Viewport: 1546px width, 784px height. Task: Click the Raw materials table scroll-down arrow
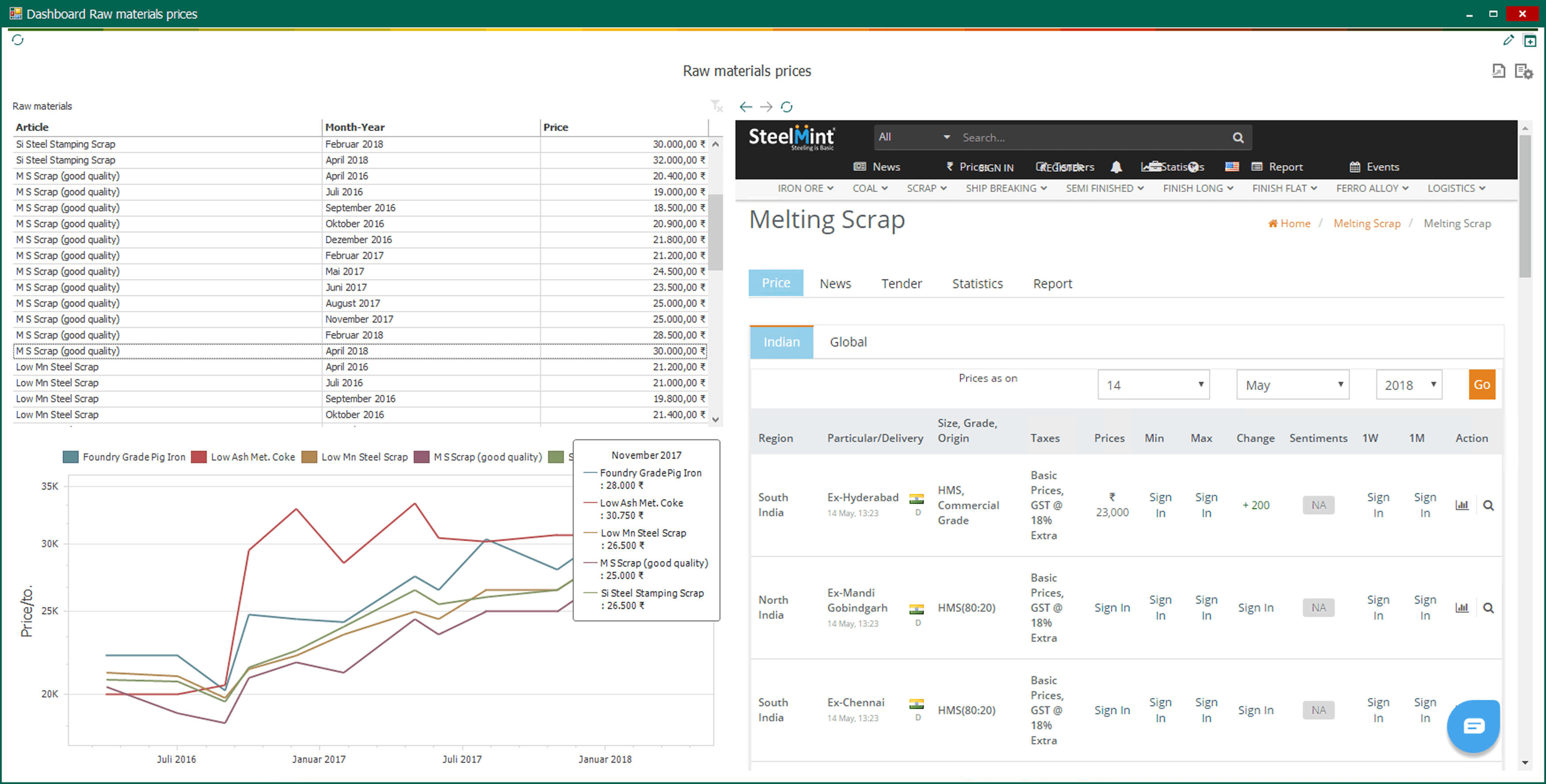tap(716, 419)
